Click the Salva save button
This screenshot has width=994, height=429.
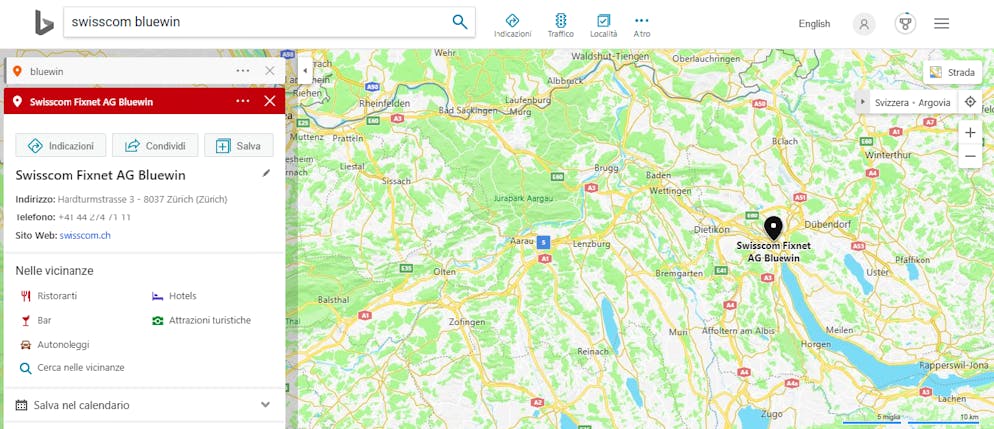click(x=239, y=146)
